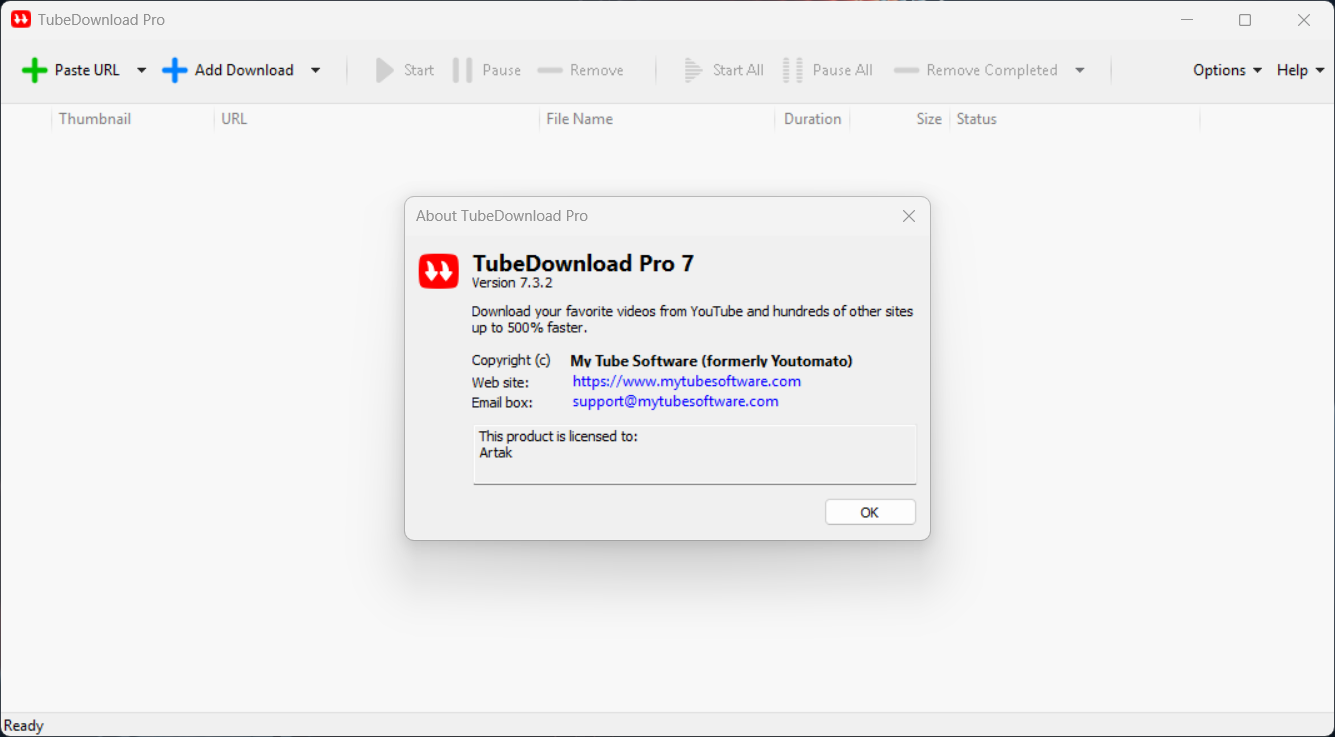
Task: Click the 'My Tube Software (formerly Youtomato)' text
Action: (x=711, y=361)
